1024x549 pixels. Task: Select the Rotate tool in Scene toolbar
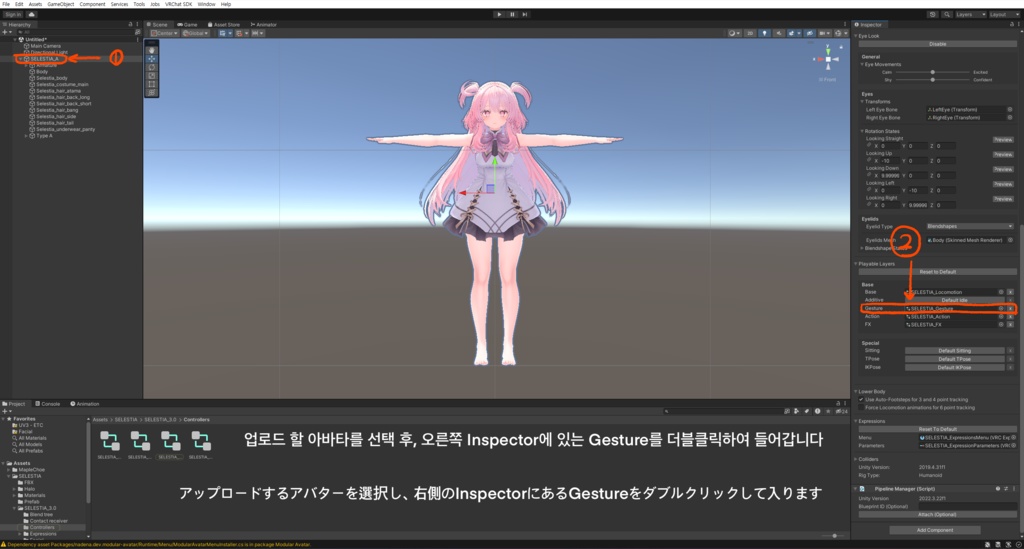[152, 67]
